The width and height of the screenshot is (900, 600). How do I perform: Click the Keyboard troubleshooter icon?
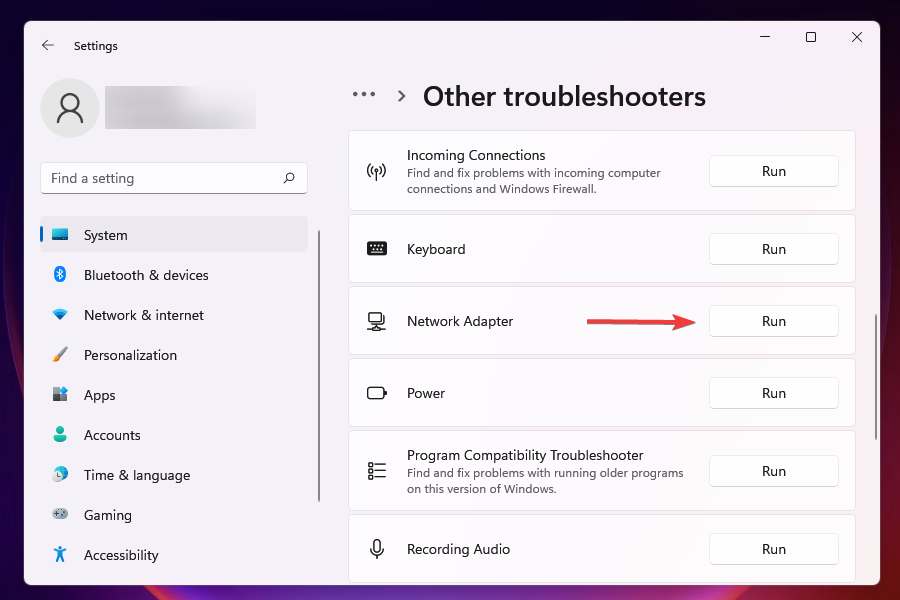tap(377, 249)
